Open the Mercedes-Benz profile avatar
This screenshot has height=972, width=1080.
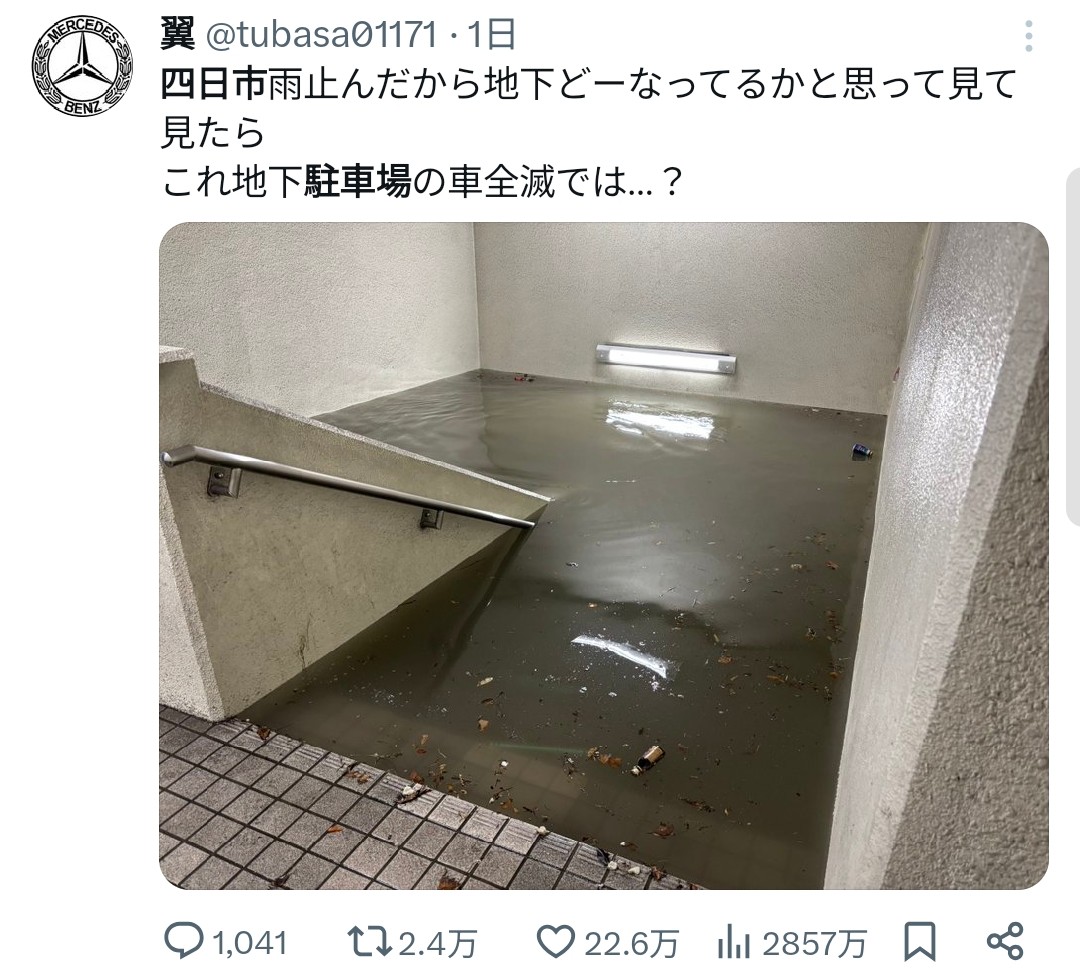pyautogui.click(x=82, y=68)
